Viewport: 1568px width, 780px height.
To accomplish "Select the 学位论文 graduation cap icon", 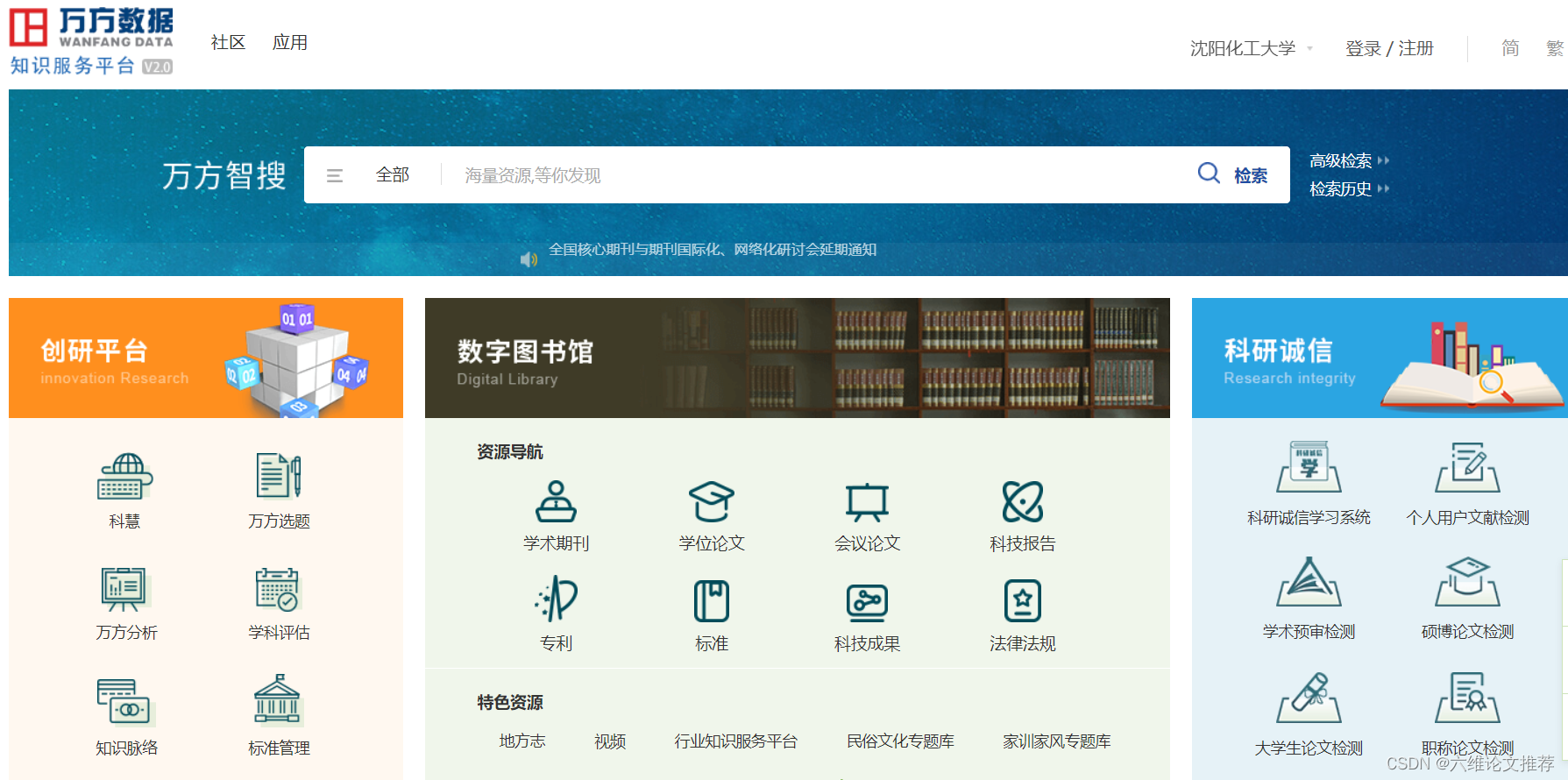I will 711,501.
